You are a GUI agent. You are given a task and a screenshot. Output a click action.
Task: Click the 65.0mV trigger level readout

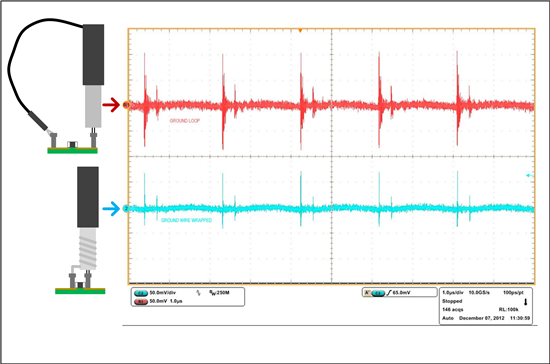pos(402,292)
